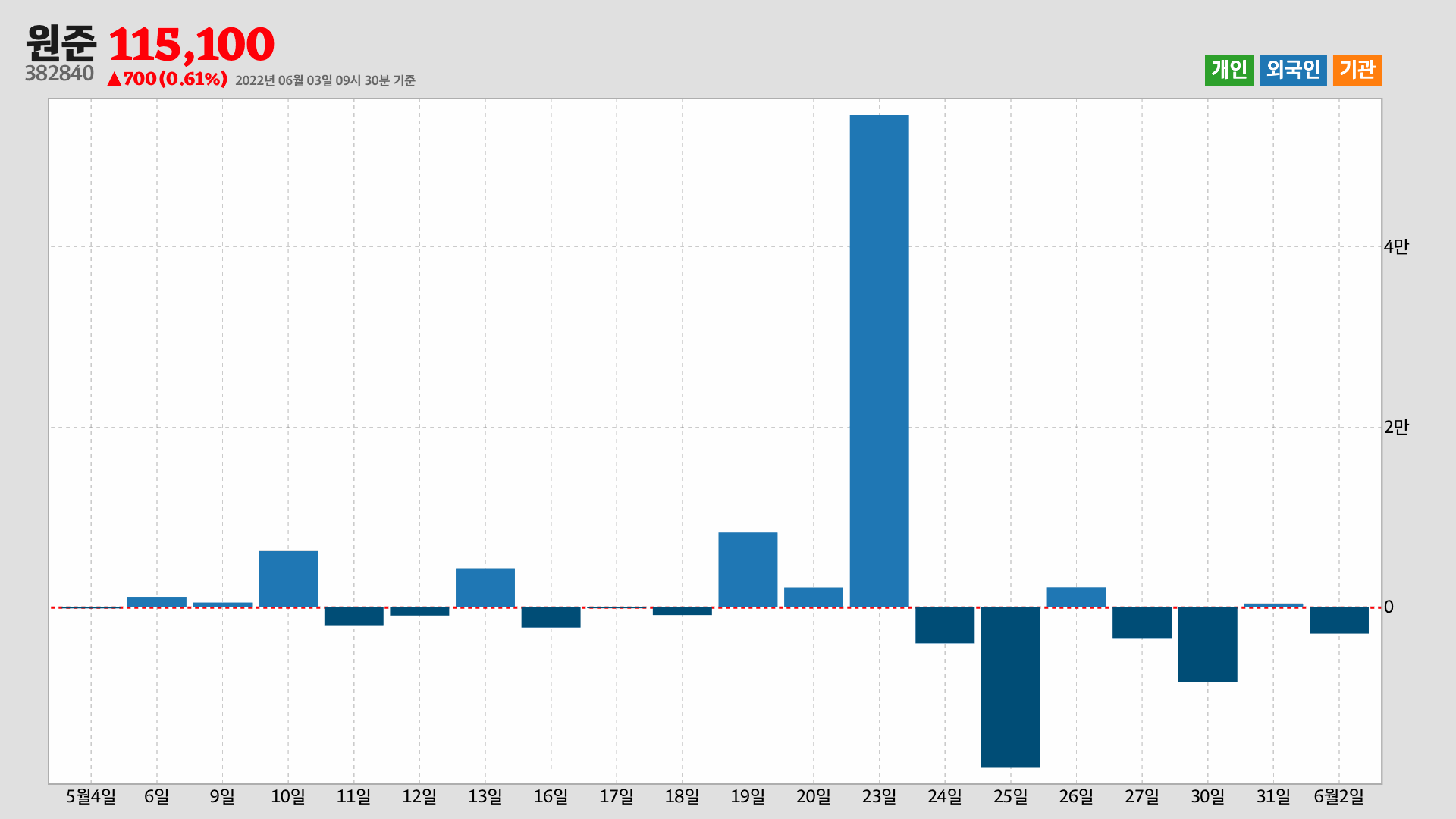Click the price 115,100

click(x=191, y=44)
